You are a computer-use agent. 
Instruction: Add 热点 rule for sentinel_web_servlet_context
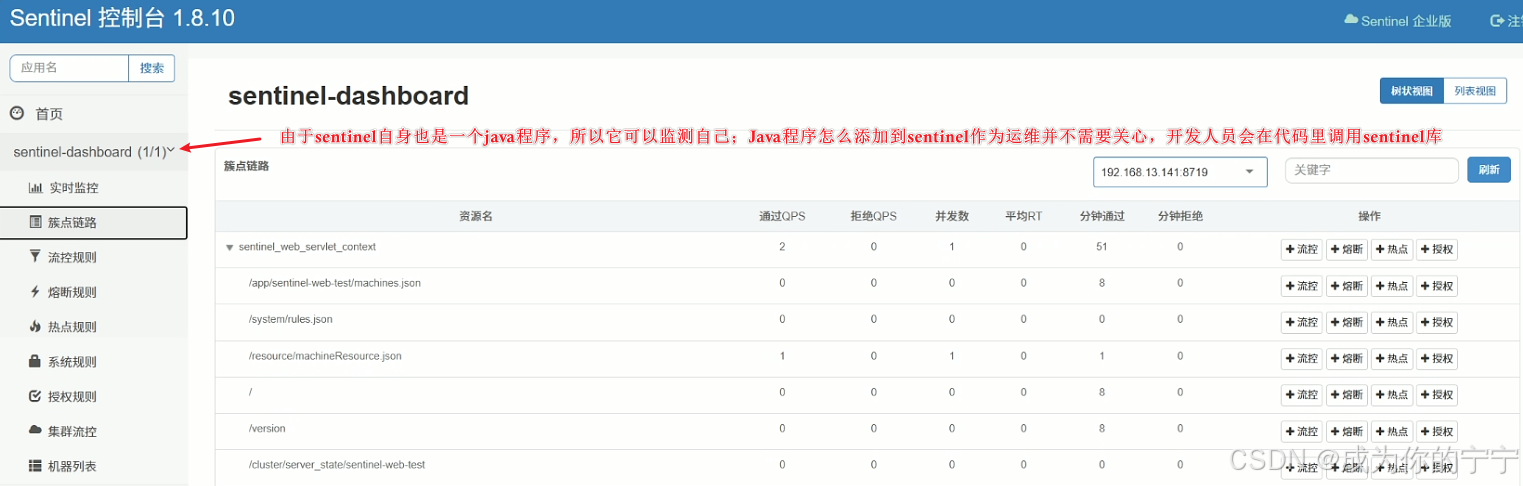pos(1391,250)
